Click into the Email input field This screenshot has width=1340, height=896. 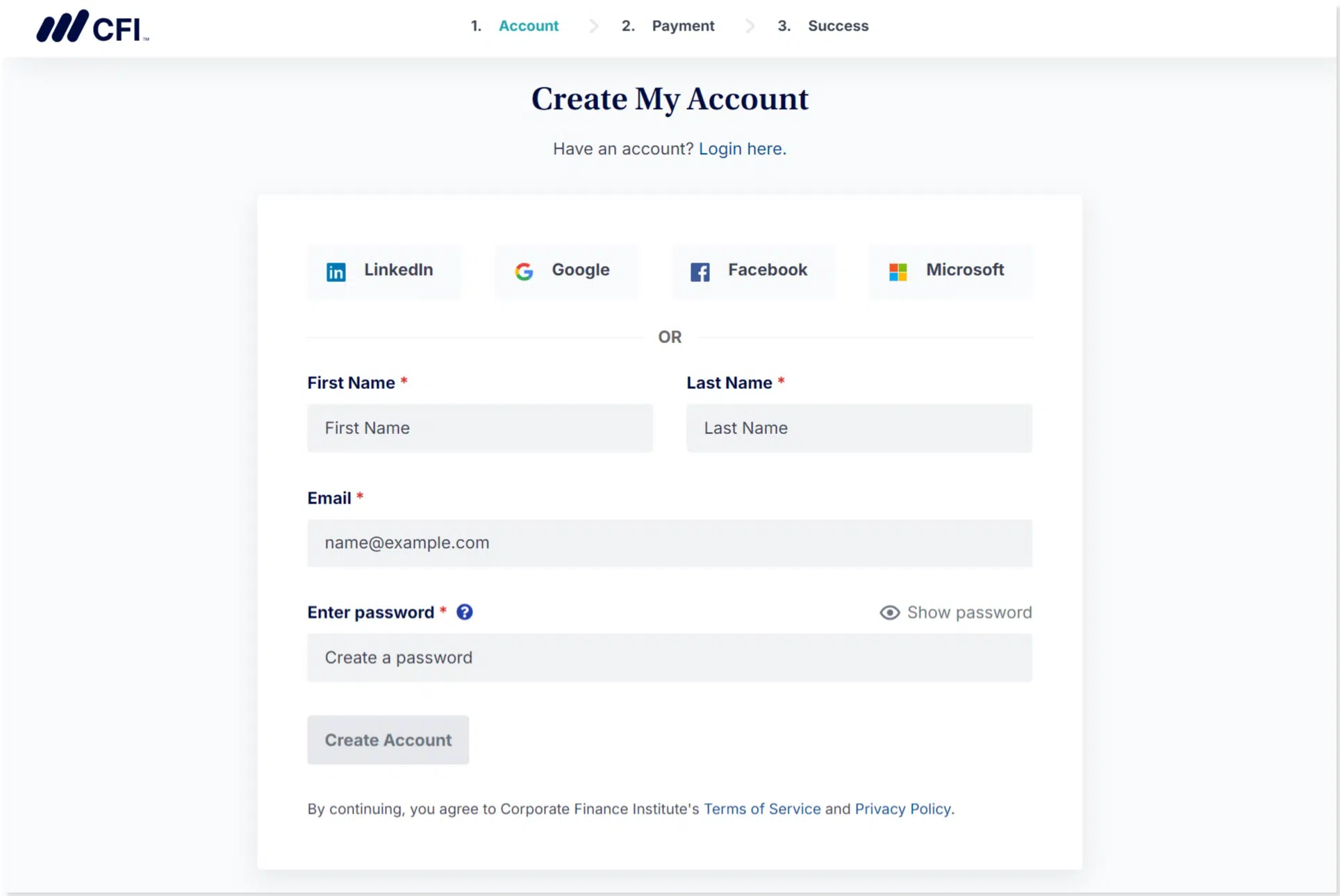click(669, 543)
